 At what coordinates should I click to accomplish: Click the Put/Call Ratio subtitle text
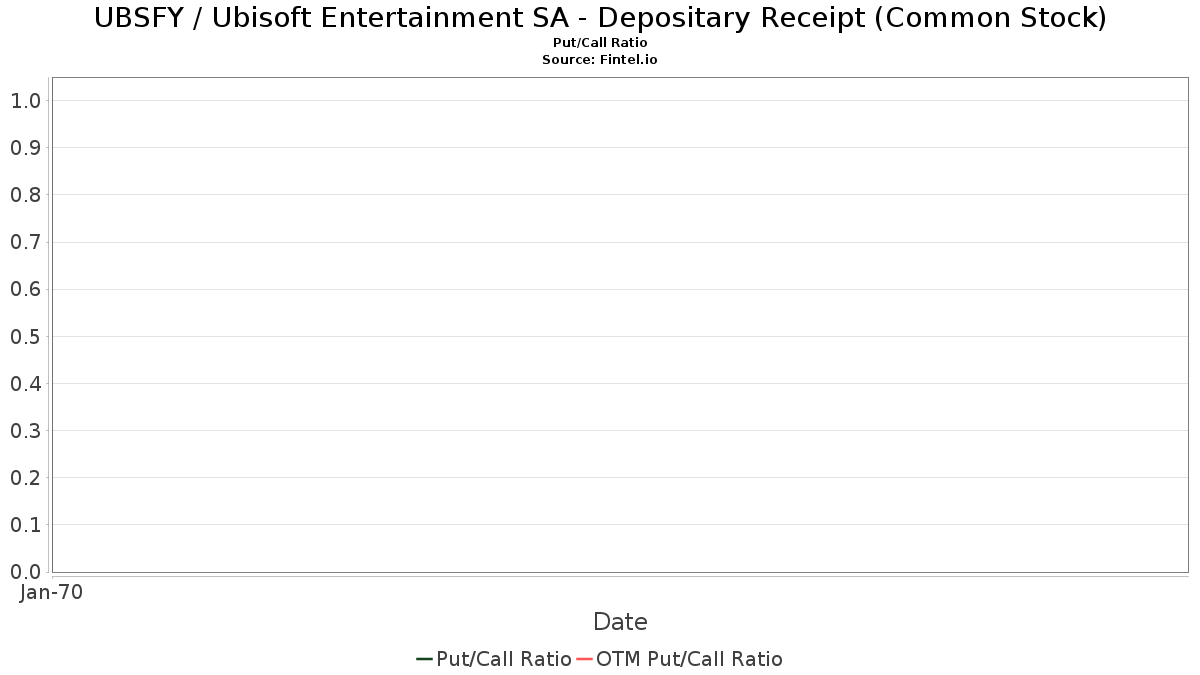pos(600,43)
